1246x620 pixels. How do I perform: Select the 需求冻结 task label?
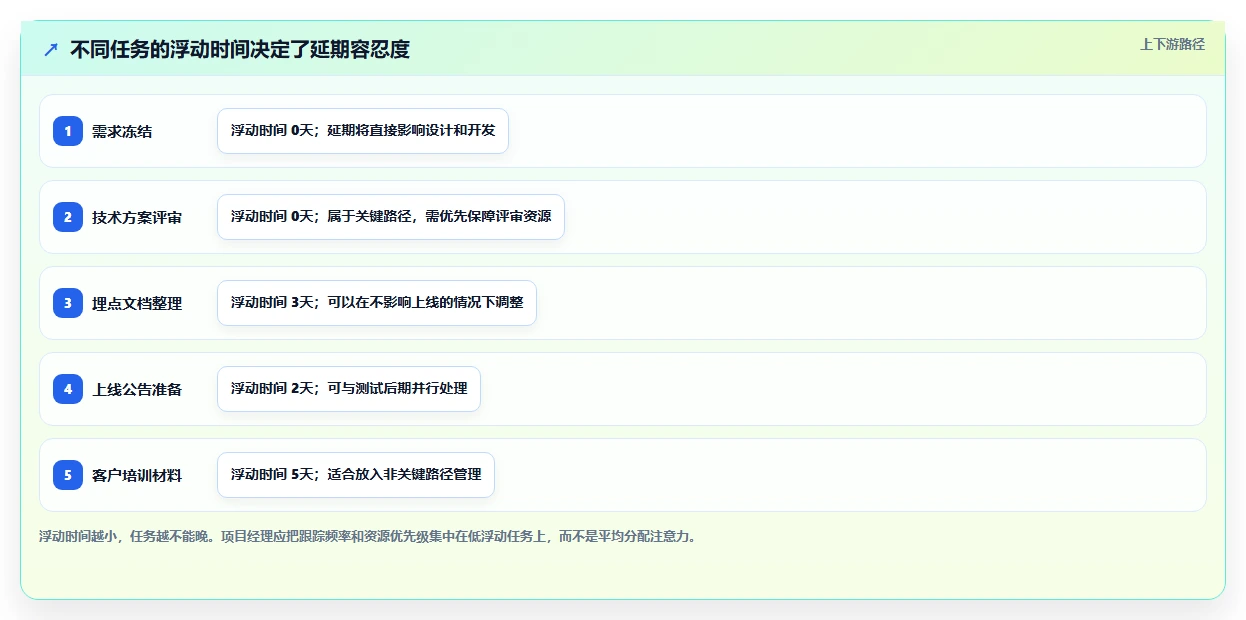pos(122,131)
